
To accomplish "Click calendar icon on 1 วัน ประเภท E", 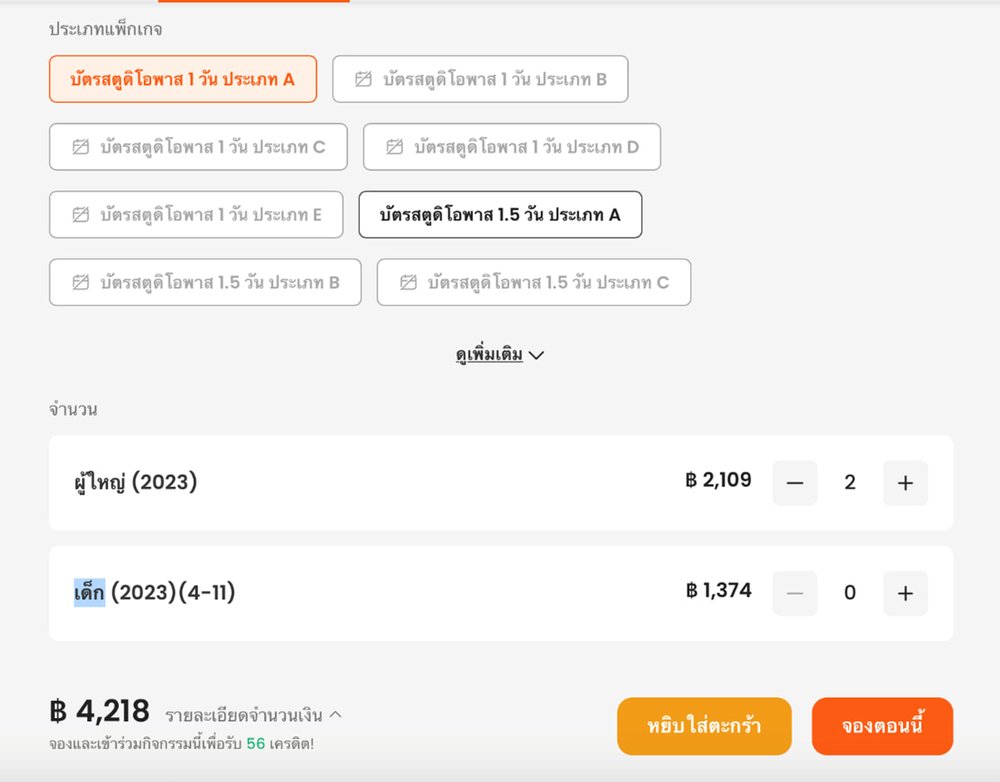I will pos(81,215).
